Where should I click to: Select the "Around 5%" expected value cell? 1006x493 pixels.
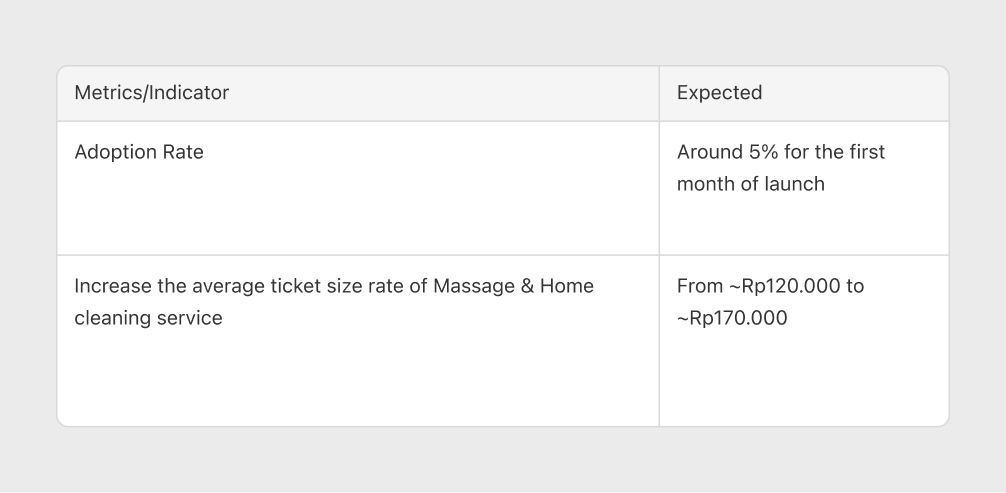(x=803, y=188)
